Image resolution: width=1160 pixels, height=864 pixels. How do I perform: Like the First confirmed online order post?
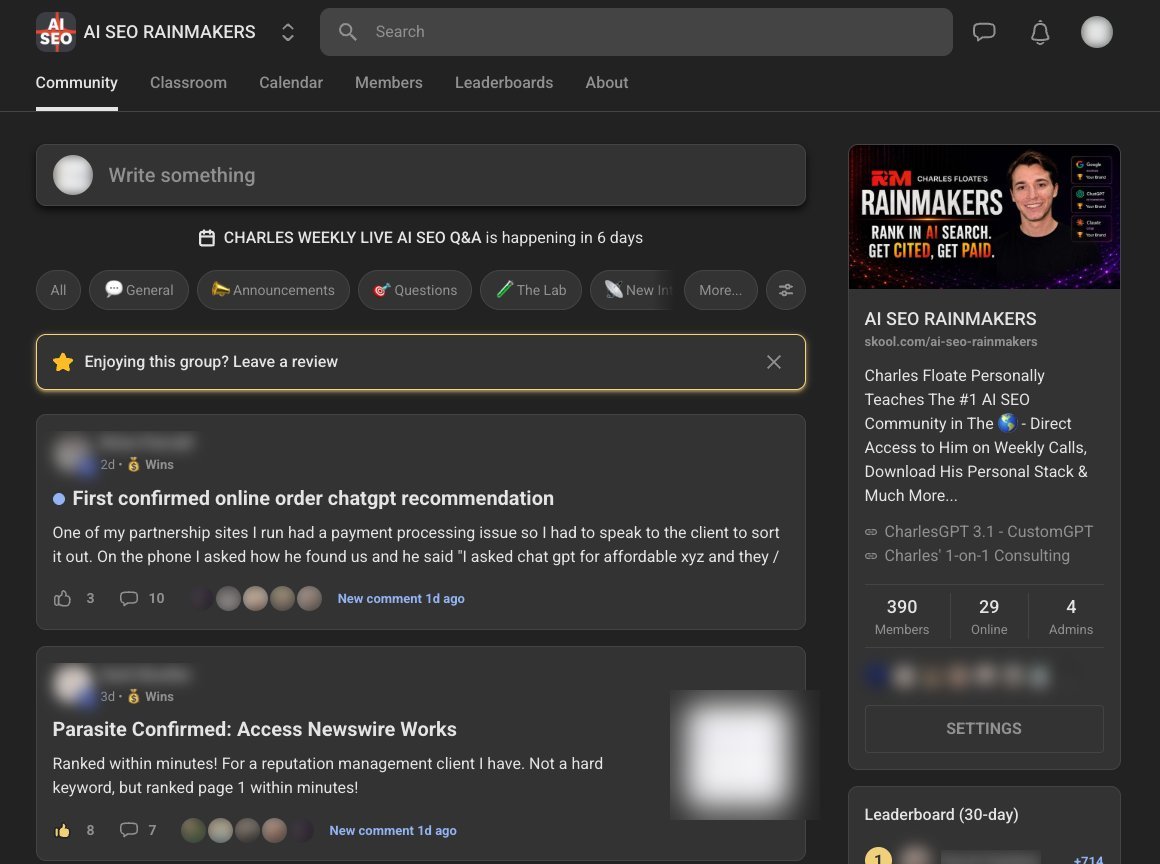click(63, 598)
